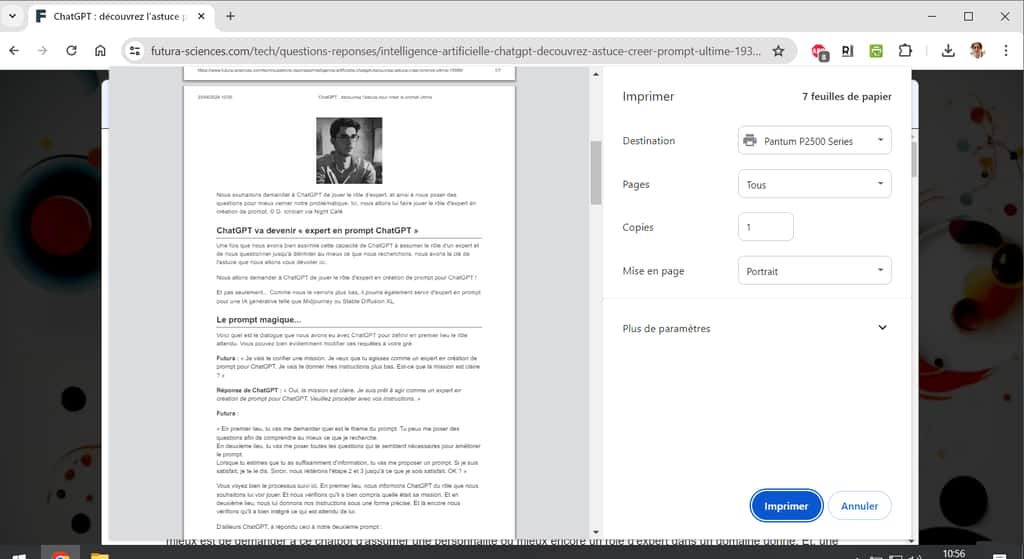Click the taskbar clock showing 10:56
This screenshot has width=1024, height=559.
point(954,553)
